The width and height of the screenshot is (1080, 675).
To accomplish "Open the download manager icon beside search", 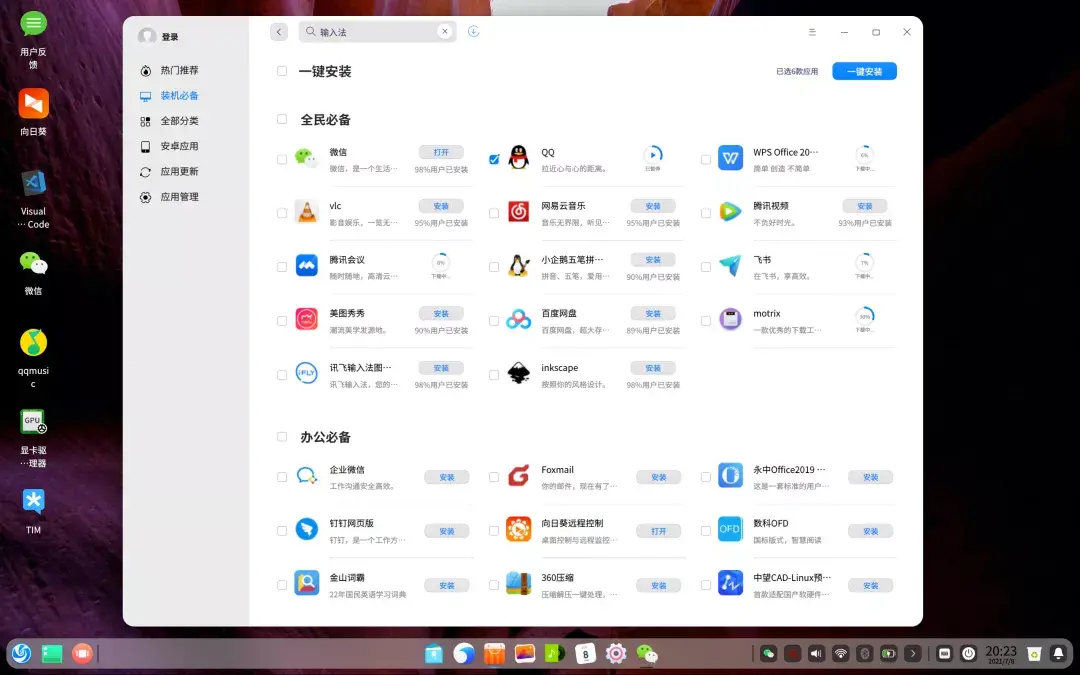I will coord(473,32).
